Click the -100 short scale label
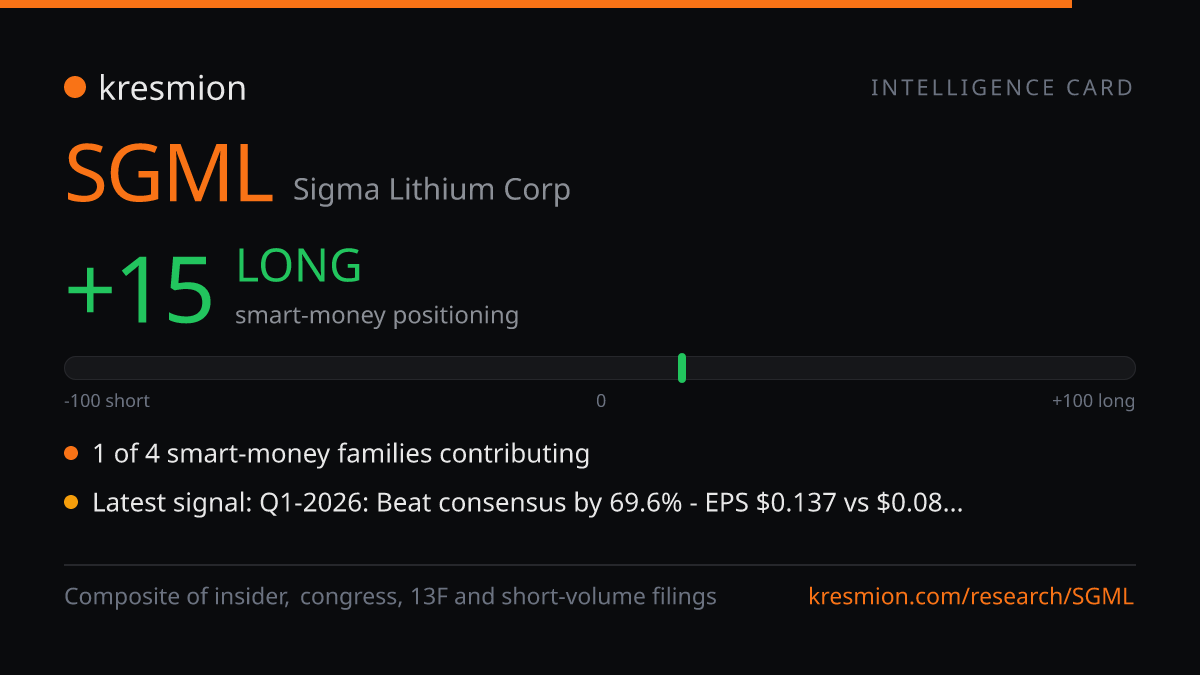The image size is (1200, 675). [107, 401]
